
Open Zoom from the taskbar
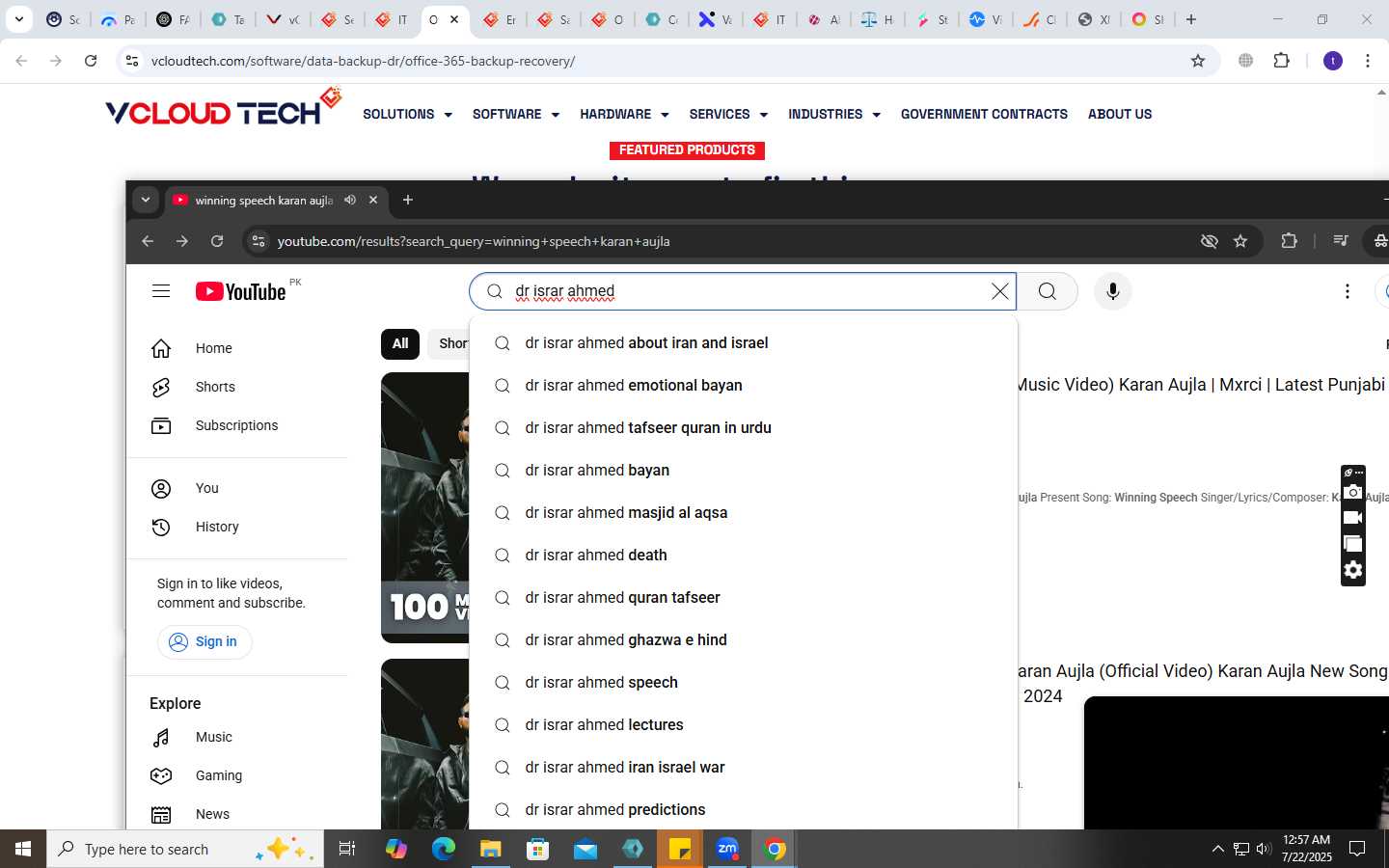[x=727, y=849]
